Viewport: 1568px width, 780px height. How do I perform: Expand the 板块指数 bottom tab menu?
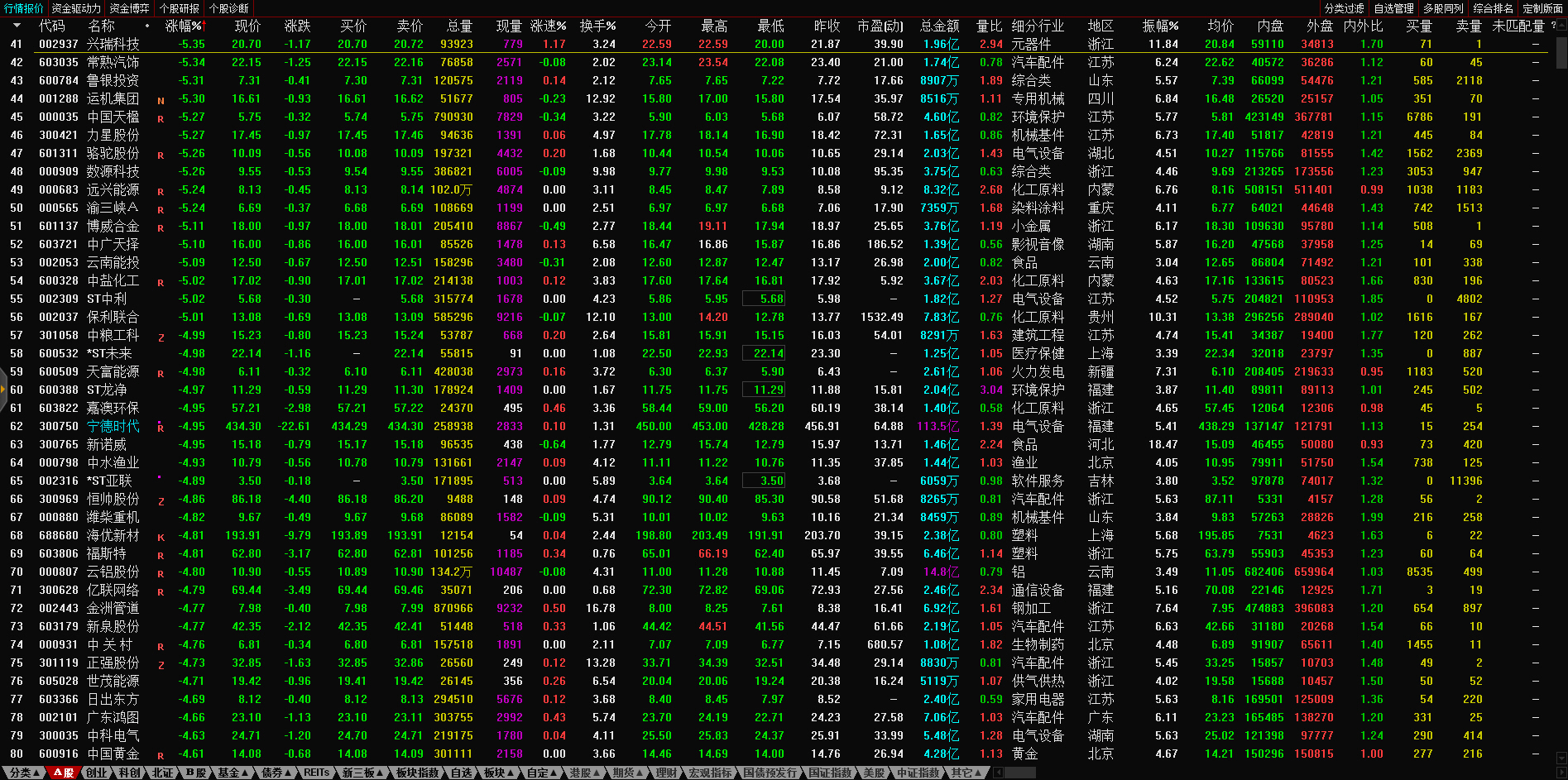click(x=418, y=773)
